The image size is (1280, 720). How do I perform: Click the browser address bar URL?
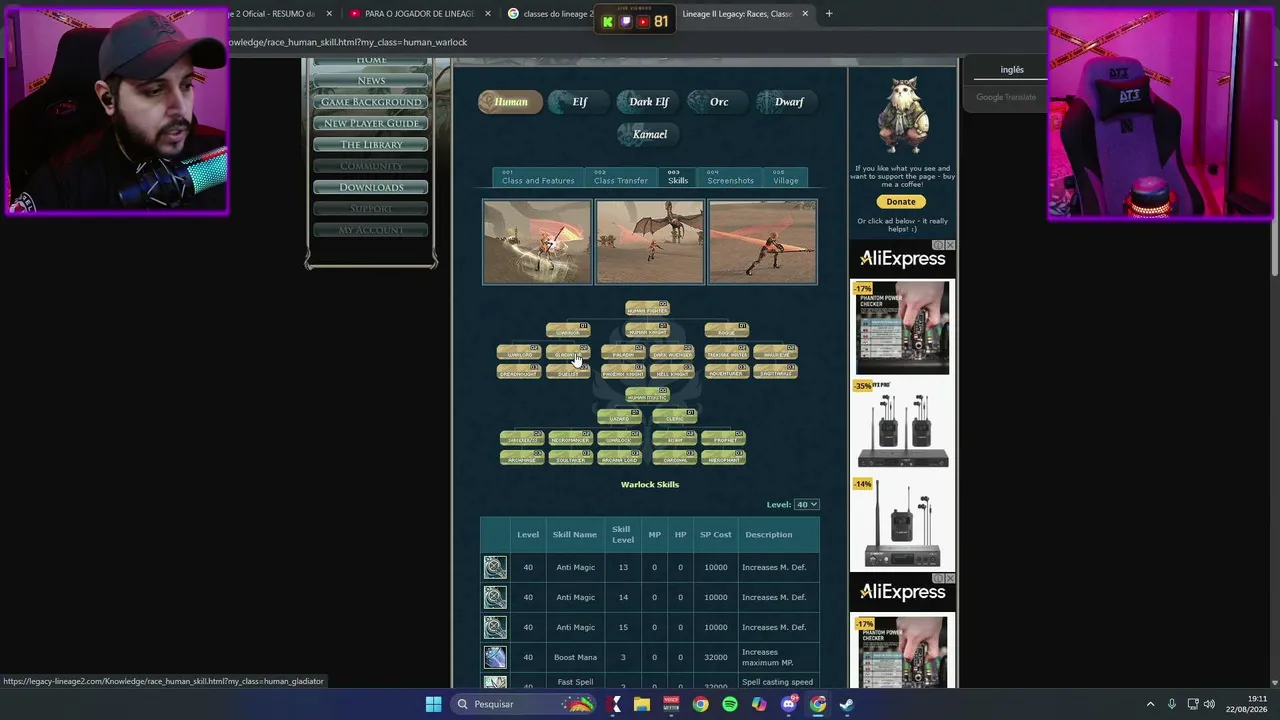(348, 42)
